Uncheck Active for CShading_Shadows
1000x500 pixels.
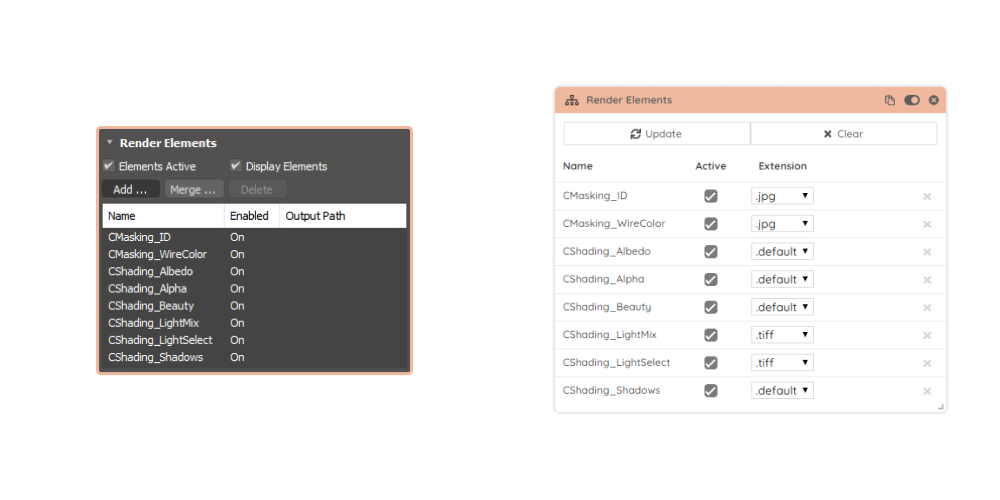(710, 390)
